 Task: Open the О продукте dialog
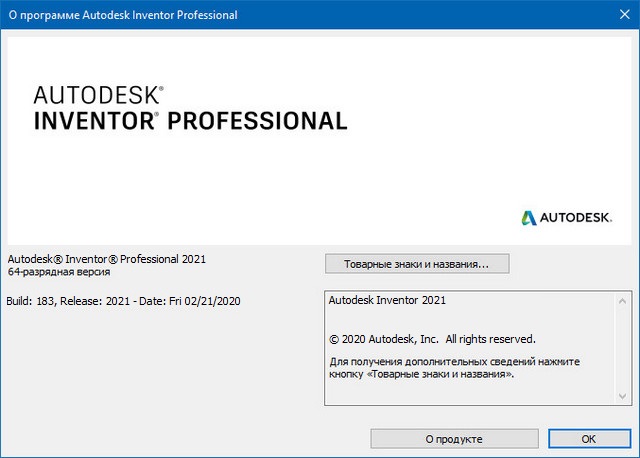[x=453, y=438]
